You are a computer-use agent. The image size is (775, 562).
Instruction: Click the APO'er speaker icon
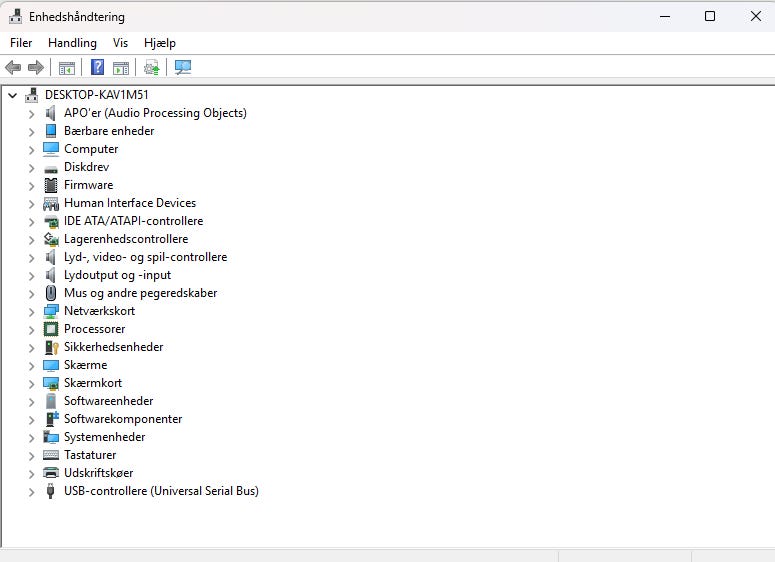tap(50, 113)
